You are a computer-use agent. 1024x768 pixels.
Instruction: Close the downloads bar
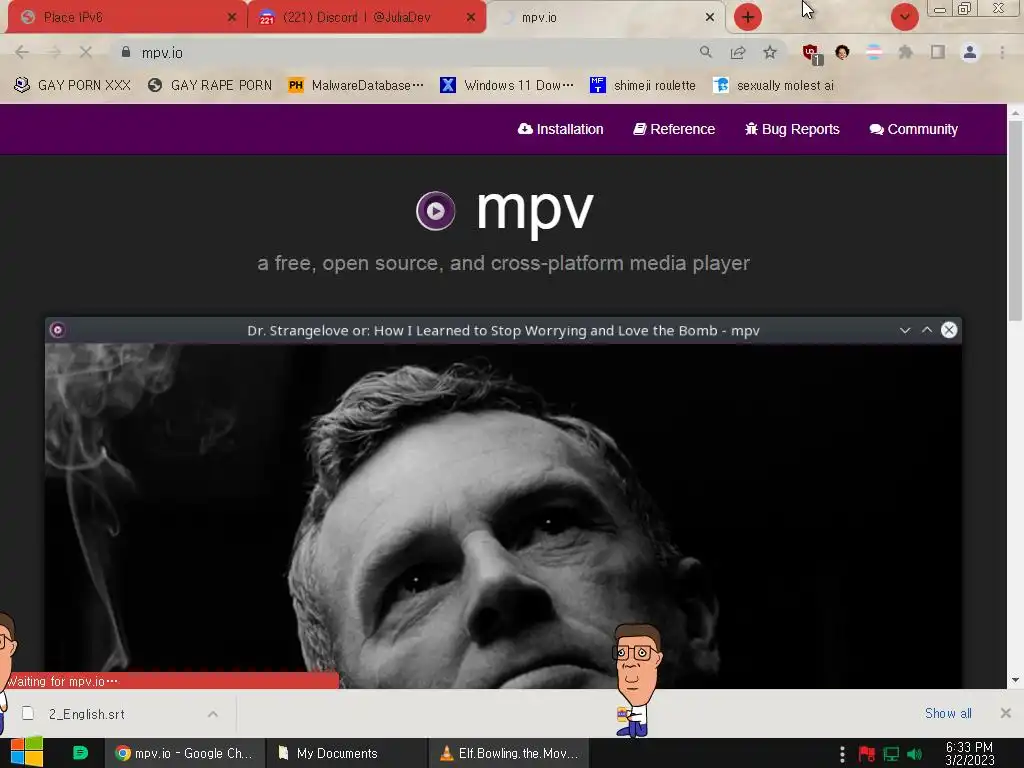tap(1006, 713)
